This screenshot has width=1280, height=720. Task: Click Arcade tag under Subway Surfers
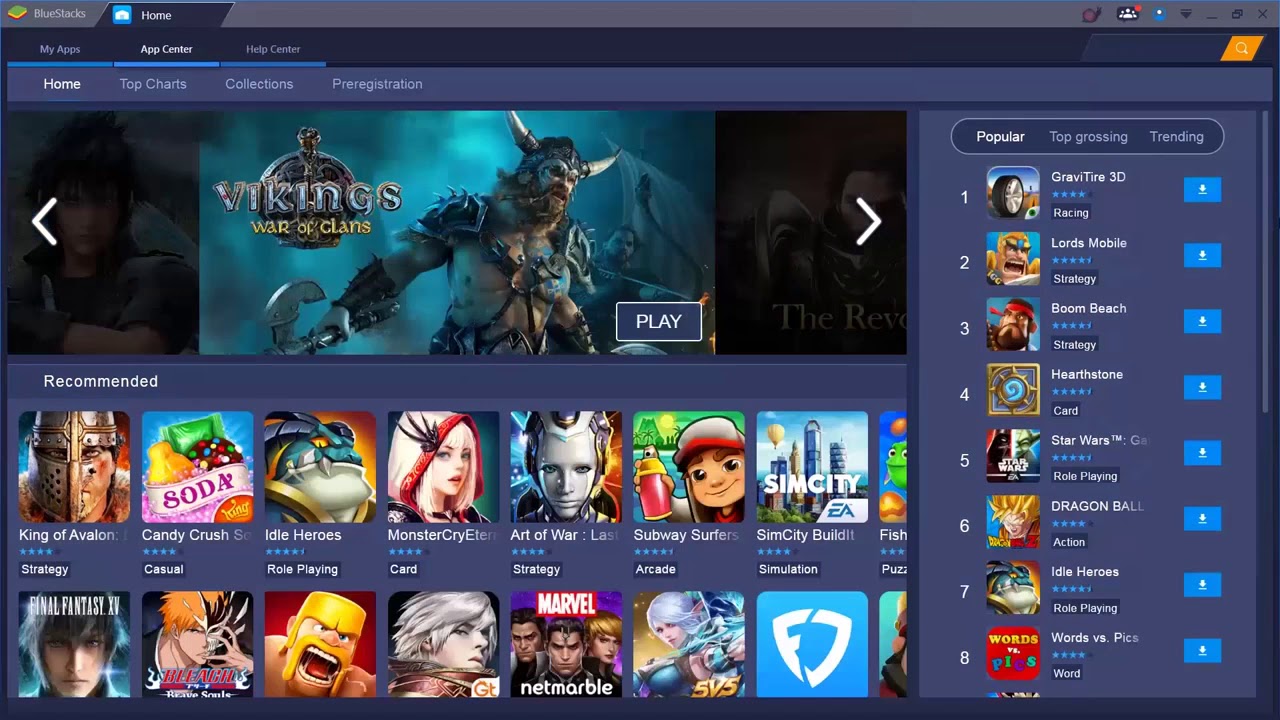656,569
